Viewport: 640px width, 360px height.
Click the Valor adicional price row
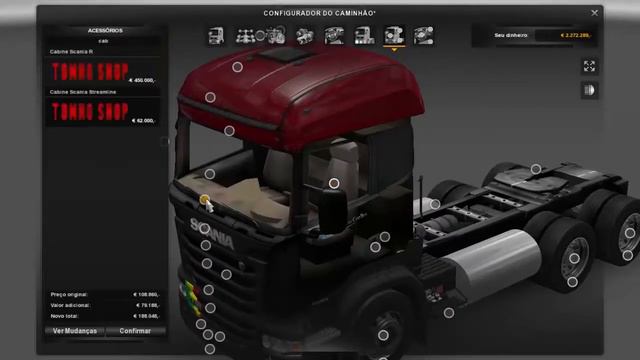click(x=105, y=305)
